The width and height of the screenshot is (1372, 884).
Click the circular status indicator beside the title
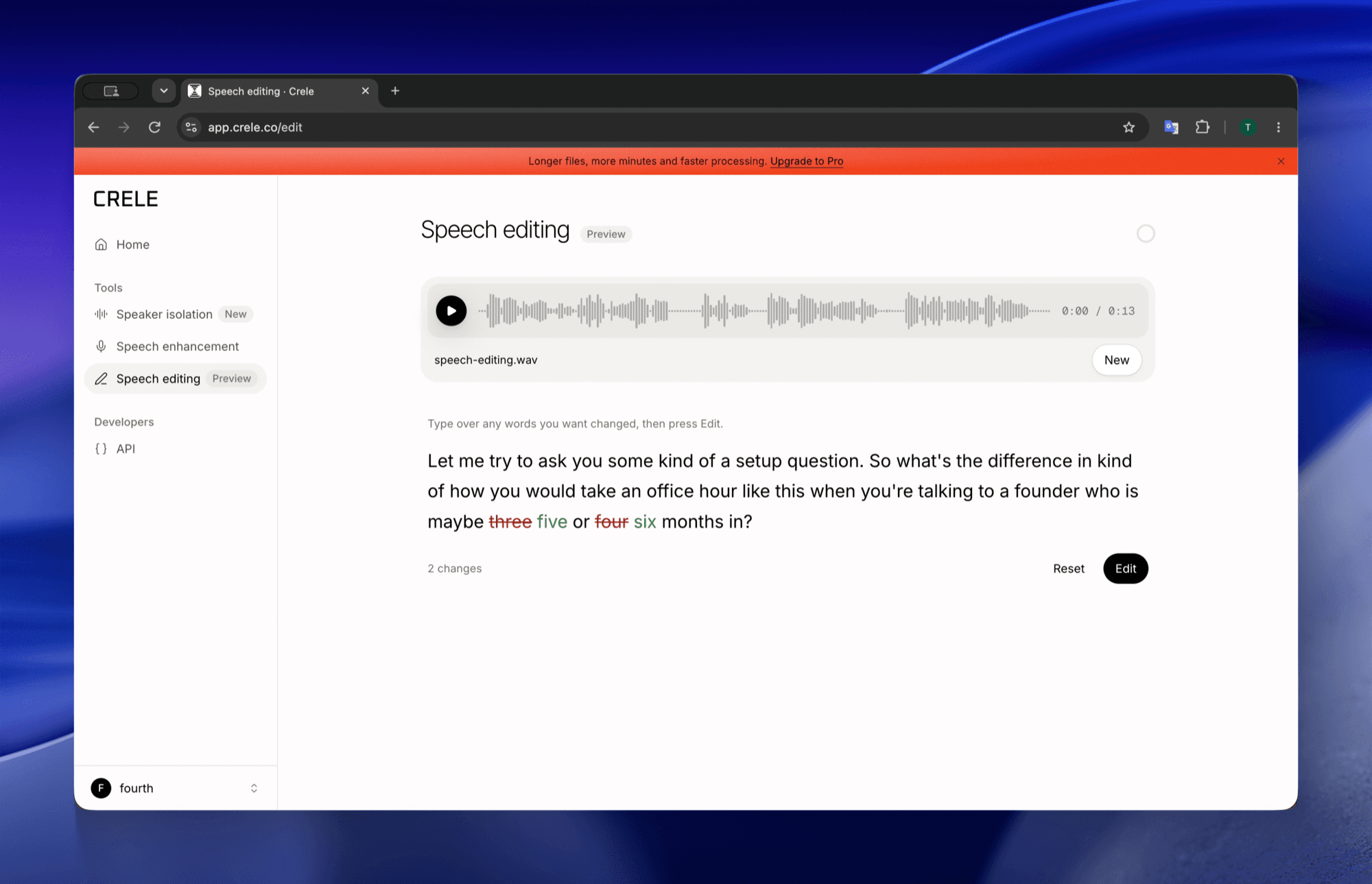coord(1145,233)
